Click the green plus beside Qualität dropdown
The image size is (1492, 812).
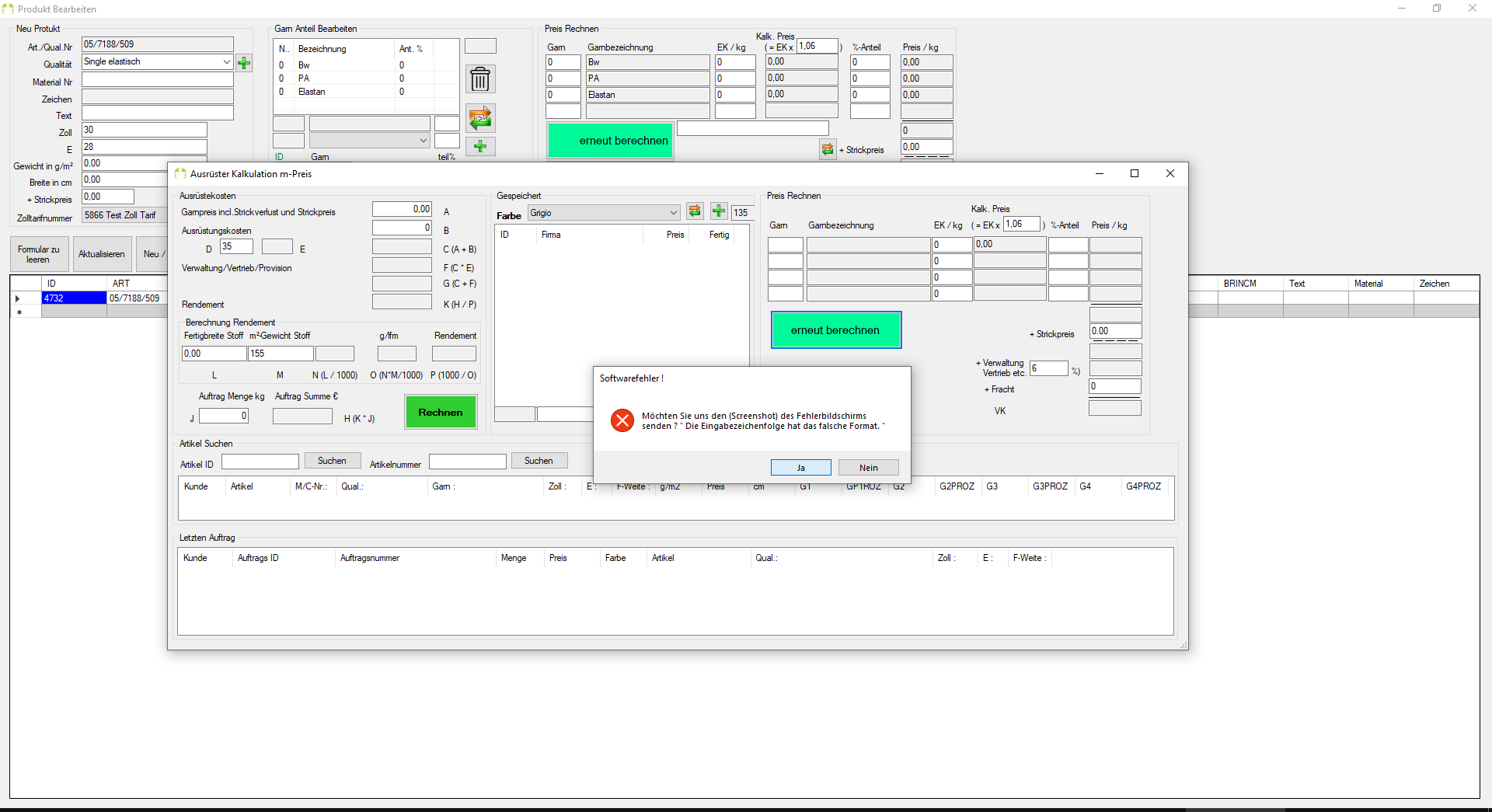pyautogui.click(x=244, y=63)
